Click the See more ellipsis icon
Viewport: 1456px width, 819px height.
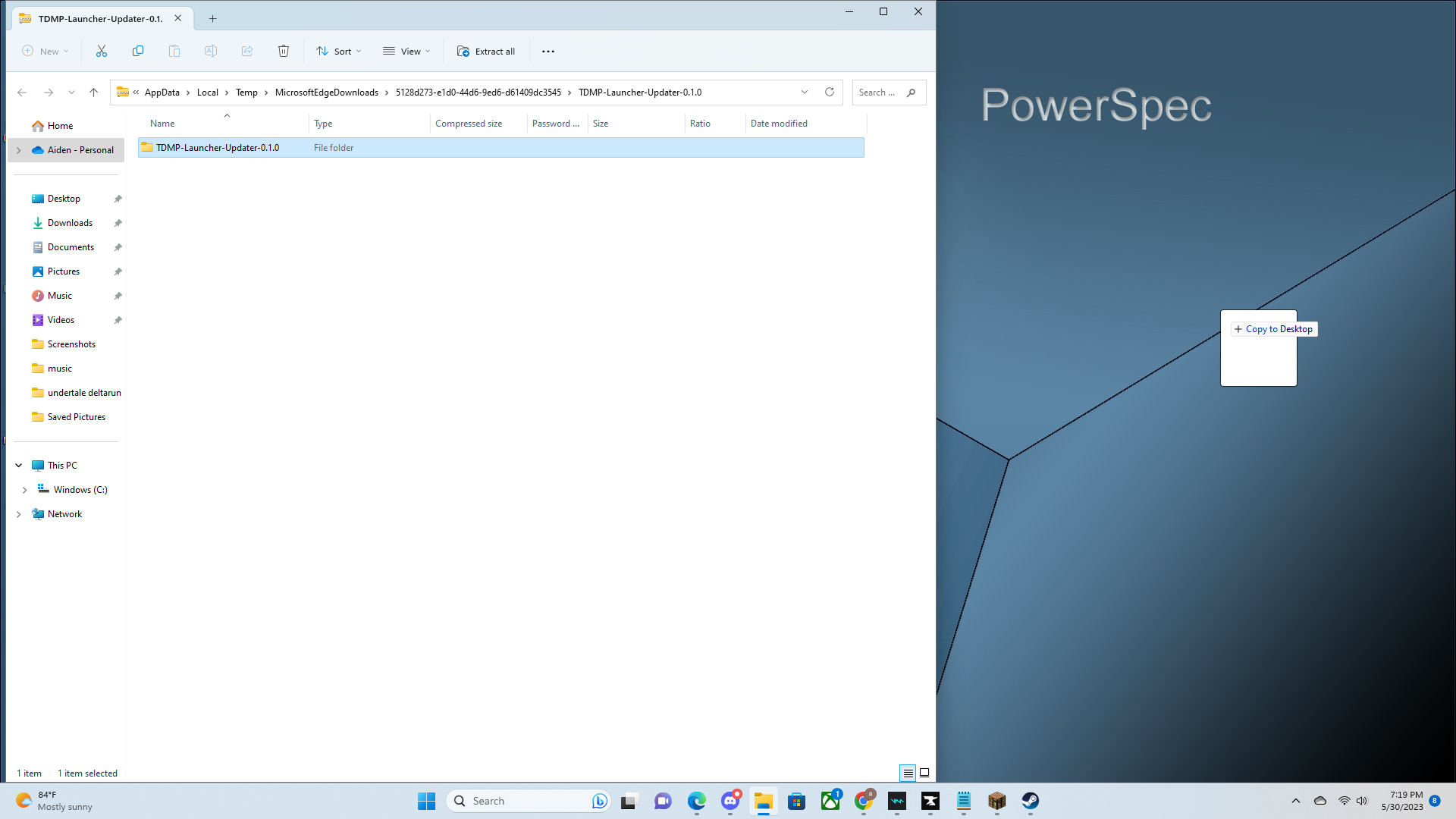click(x=548, y=52)
